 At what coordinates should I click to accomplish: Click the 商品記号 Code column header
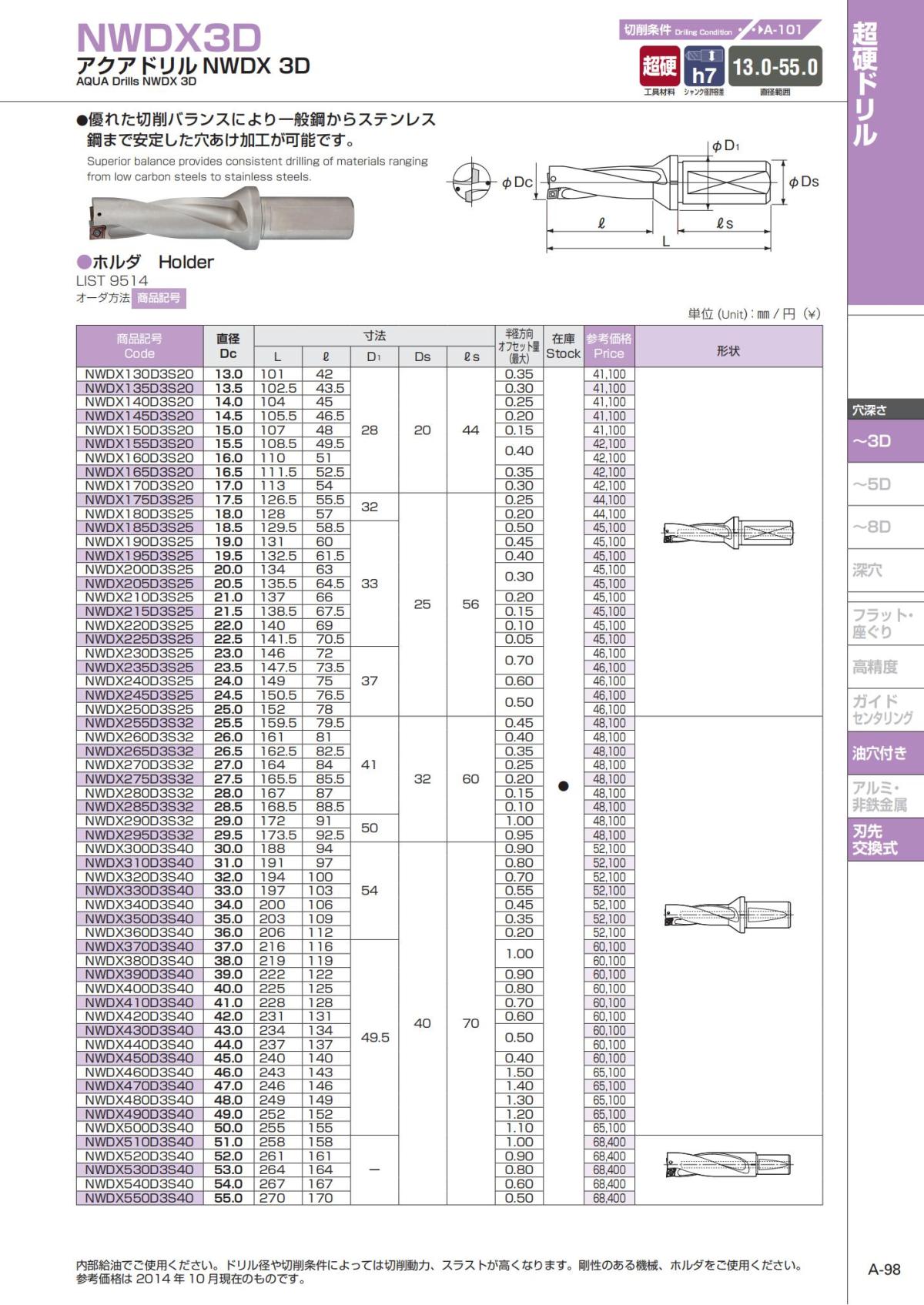[x=139, y=346]
